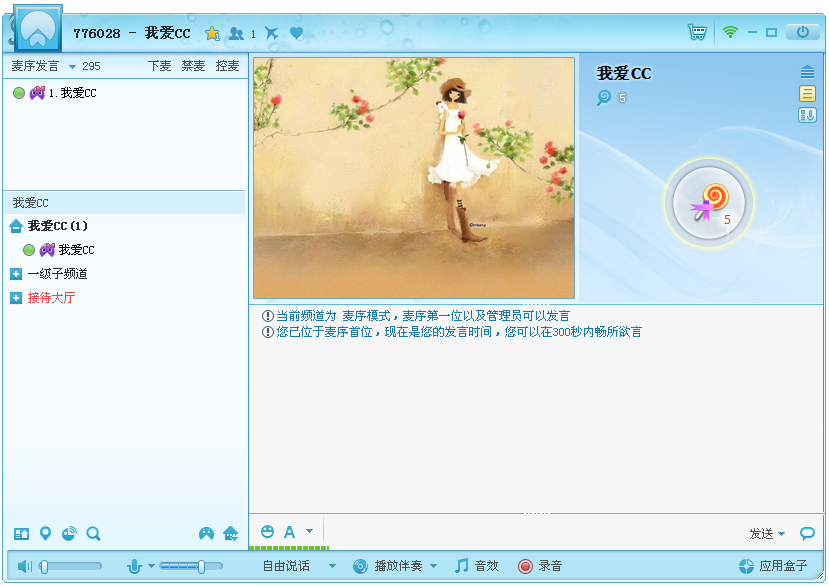Click the blue microphone panel icon at right
829x586 pixels.
tap(807, 115)
